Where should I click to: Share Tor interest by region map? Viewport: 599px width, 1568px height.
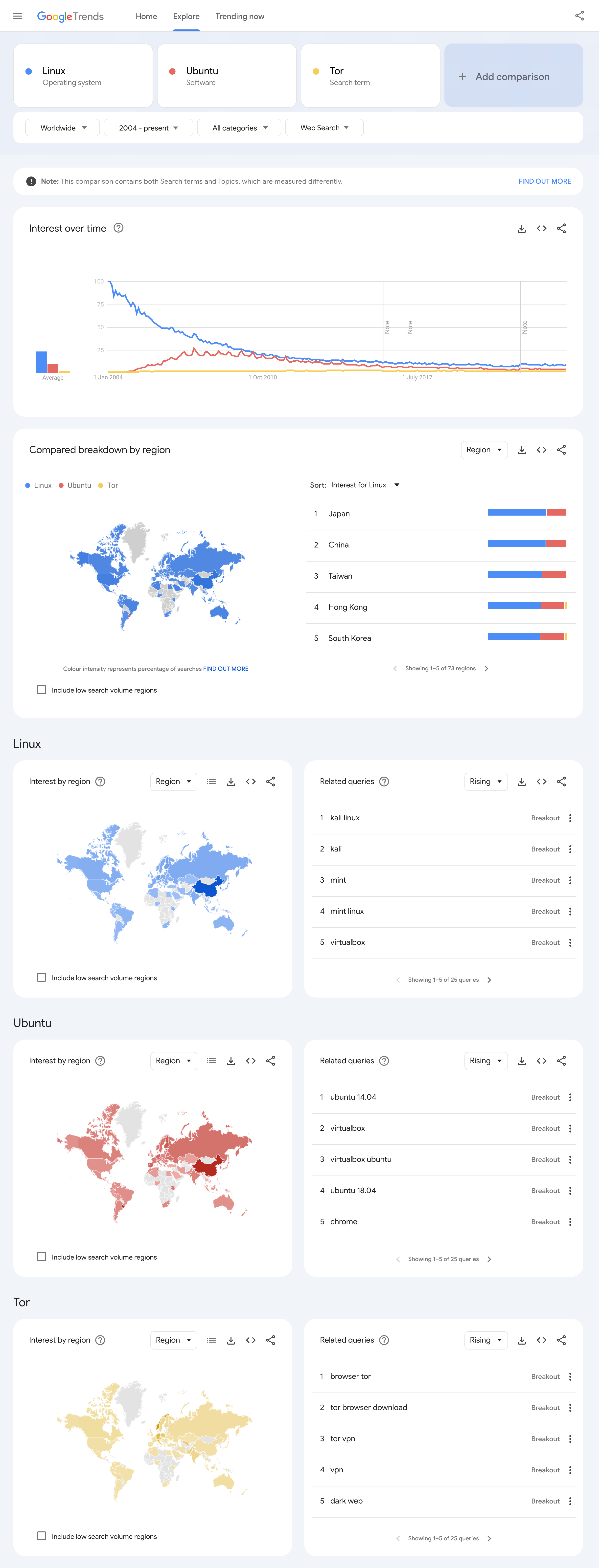pos(271,1340)
